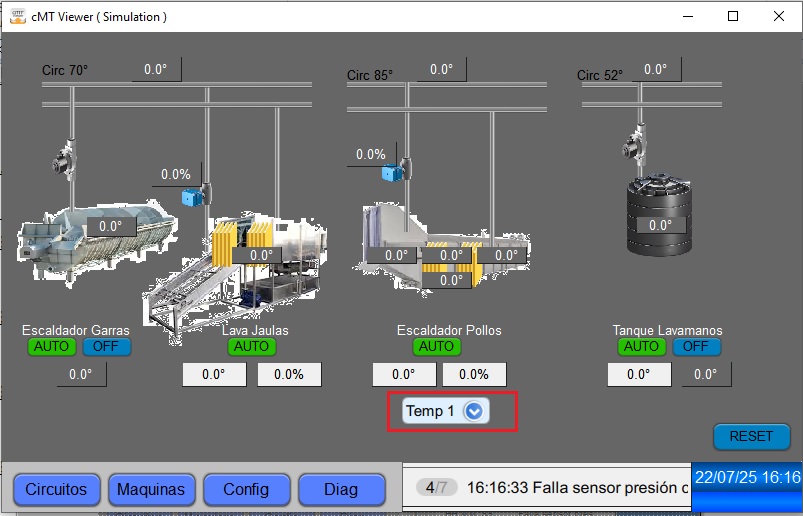Select the Escaldador Garras machine image
Image resolution: width=803 pixels, height=516 pixels.
pos(97,242)
